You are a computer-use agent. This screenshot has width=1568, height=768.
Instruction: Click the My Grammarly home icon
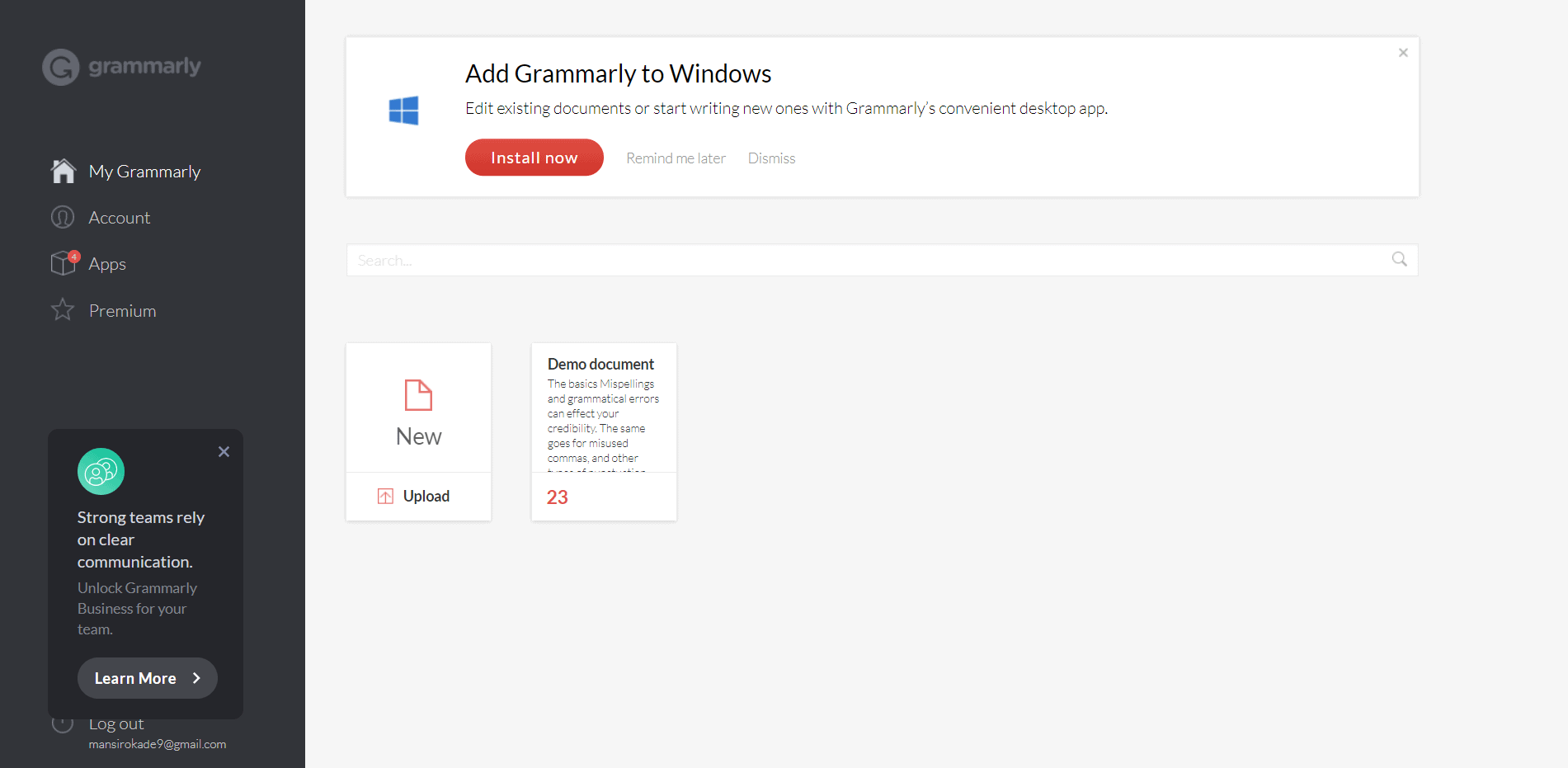point(63,171)
